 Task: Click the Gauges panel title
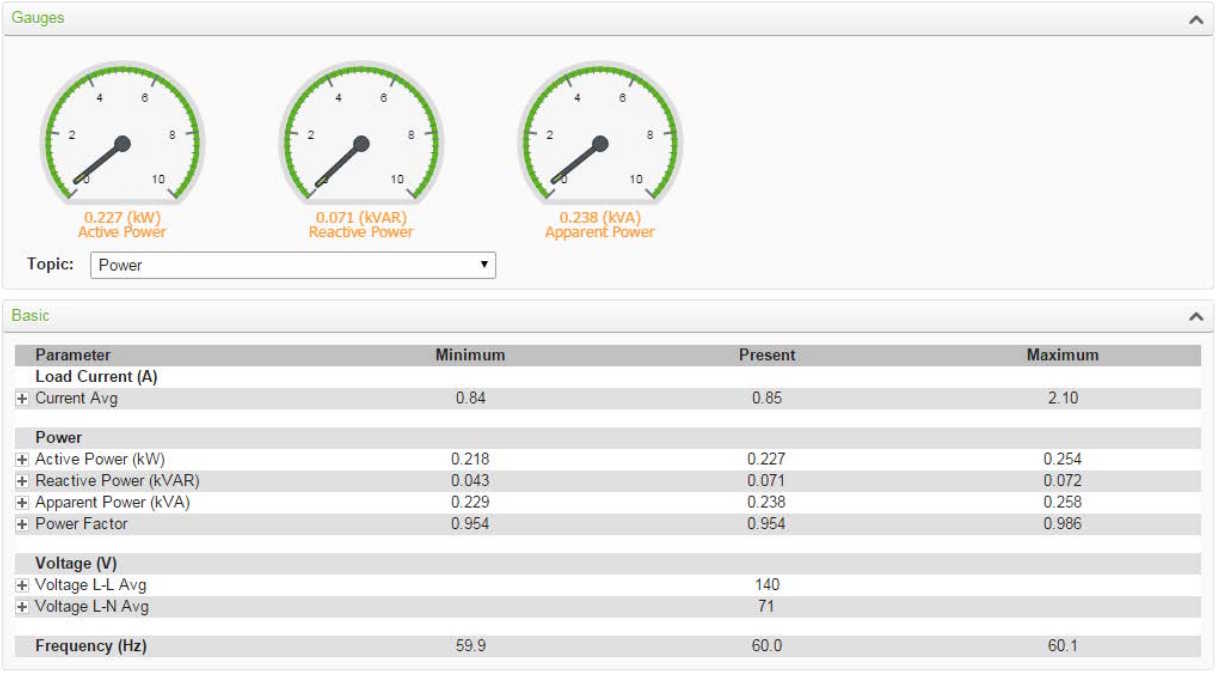click(x=38, y=18)
